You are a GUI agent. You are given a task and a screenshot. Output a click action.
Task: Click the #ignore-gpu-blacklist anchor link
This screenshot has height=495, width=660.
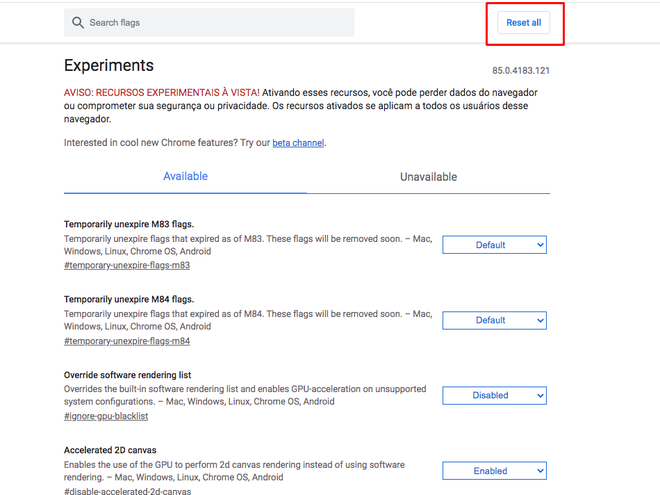[106, 416]
